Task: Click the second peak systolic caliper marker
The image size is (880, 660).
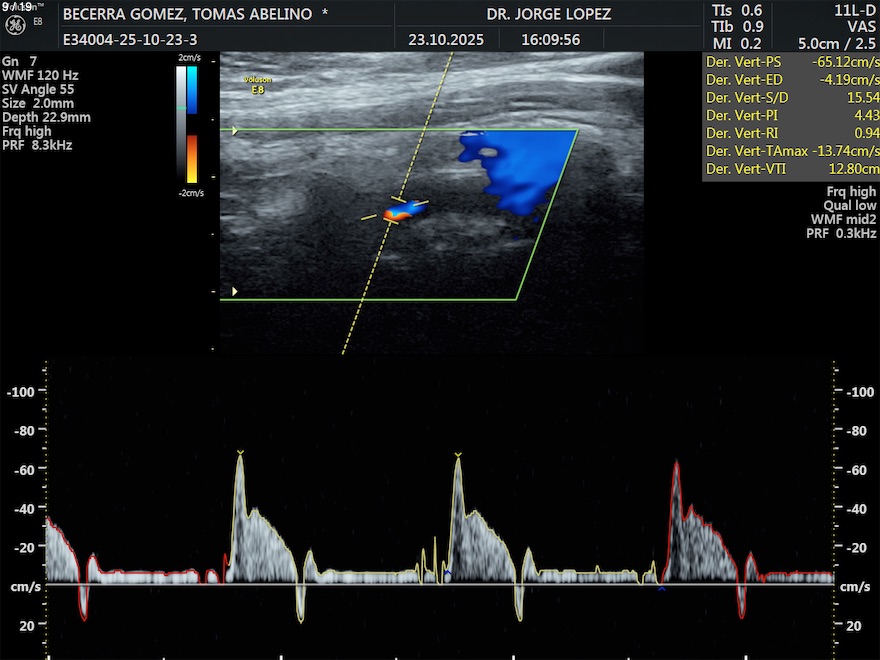Action: (x=458, y=456)
